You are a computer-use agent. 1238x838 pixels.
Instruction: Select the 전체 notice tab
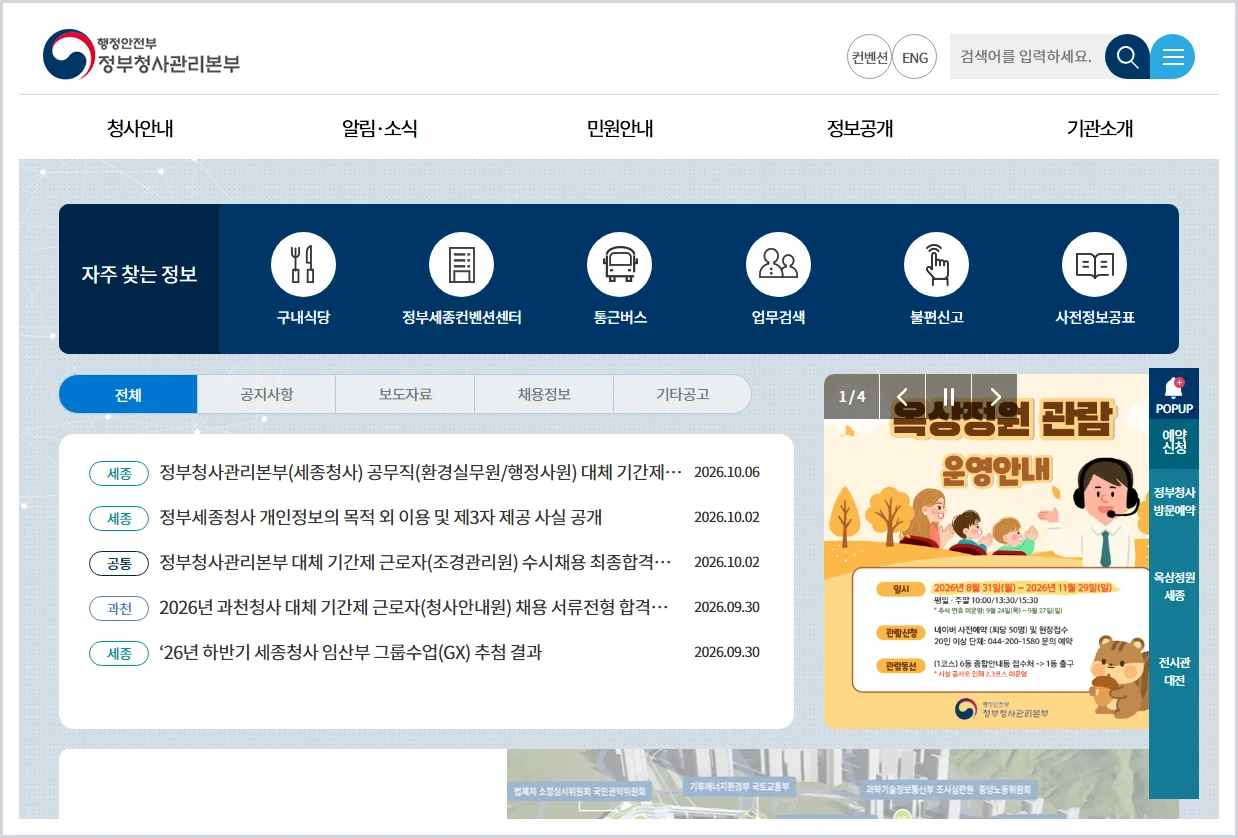[x=128, y=394]
